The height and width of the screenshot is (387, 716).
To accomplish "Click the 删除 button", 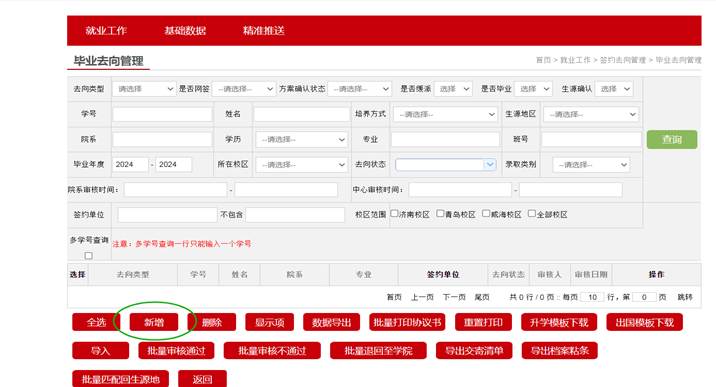I will [211, 322].
